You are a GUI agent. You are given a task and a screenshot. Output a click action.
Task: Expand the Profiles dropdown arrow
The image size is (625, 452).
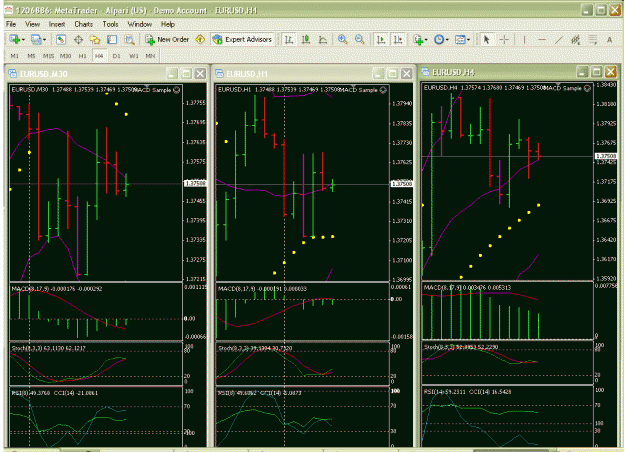point(44,40)
